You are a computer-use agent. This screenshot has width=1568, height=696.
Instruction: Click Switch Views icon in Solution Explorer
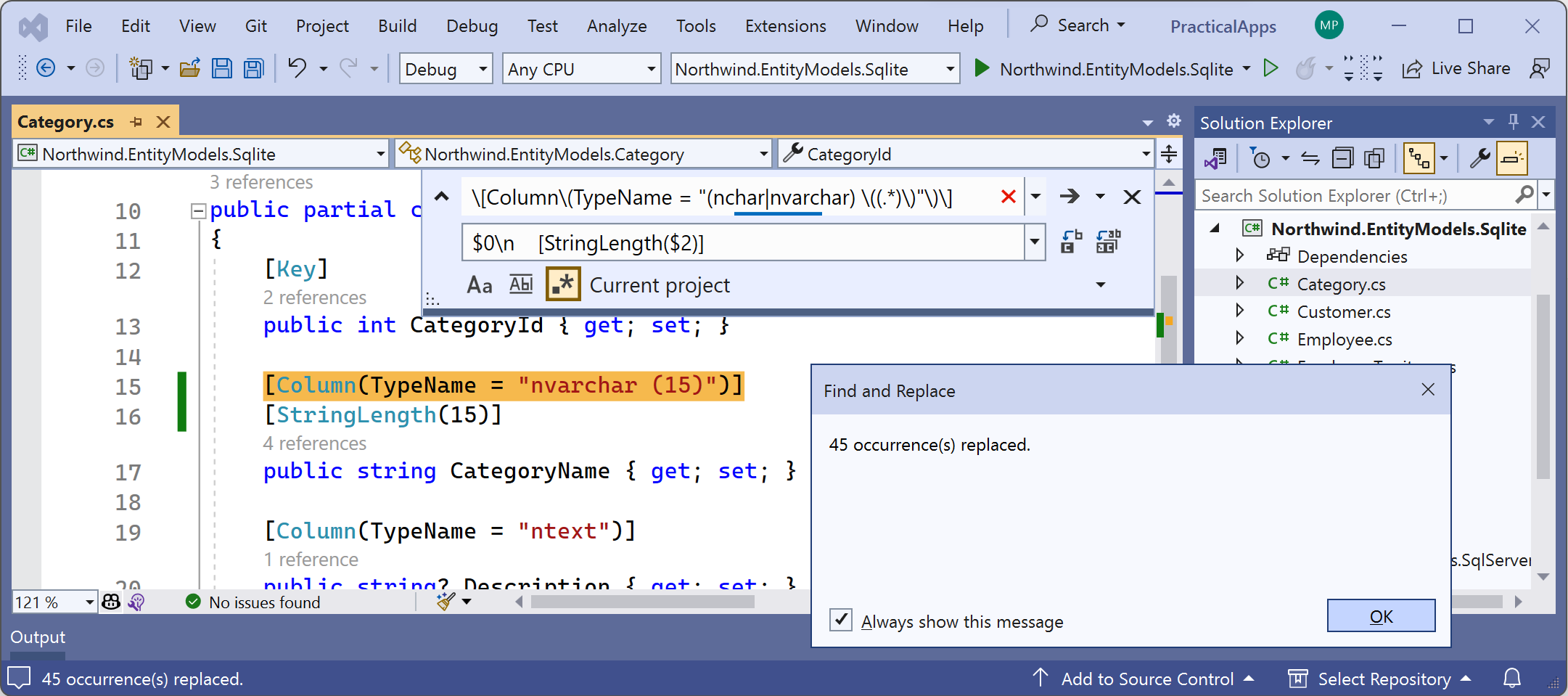tap(1215, 157)
